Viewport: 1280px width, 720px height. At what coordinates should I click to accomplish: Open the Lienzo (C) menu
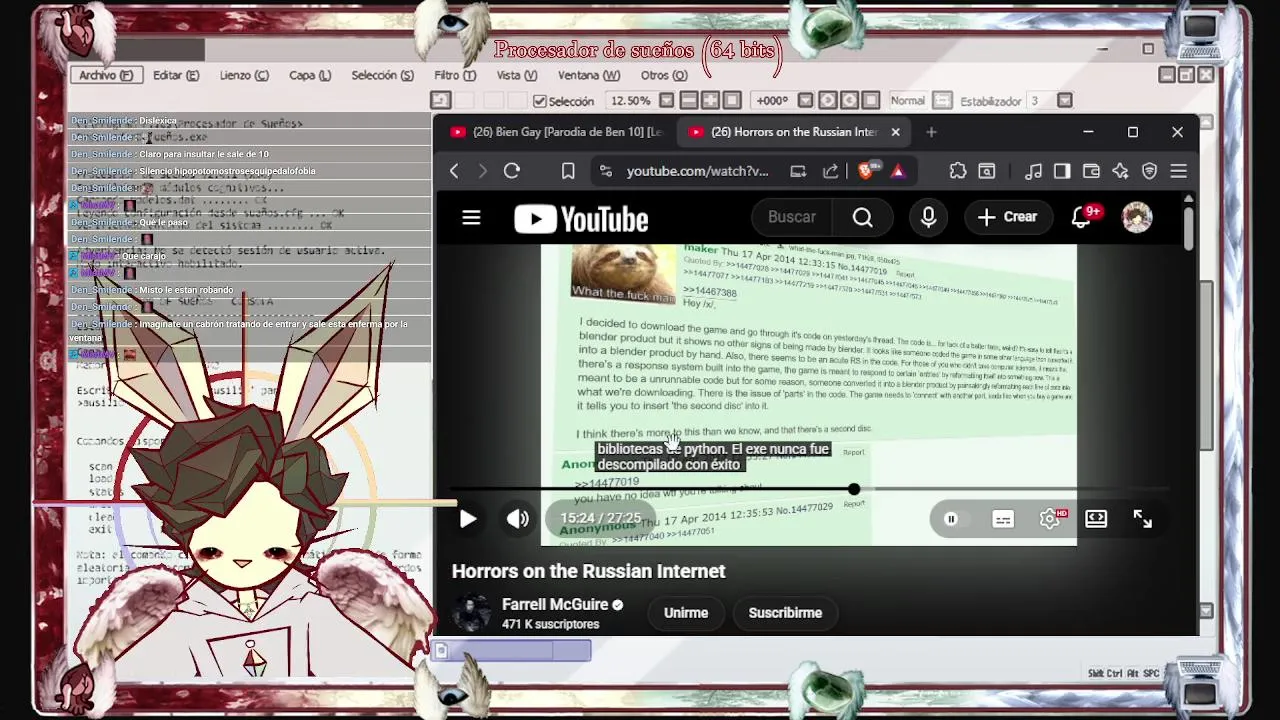pos(244,75)
